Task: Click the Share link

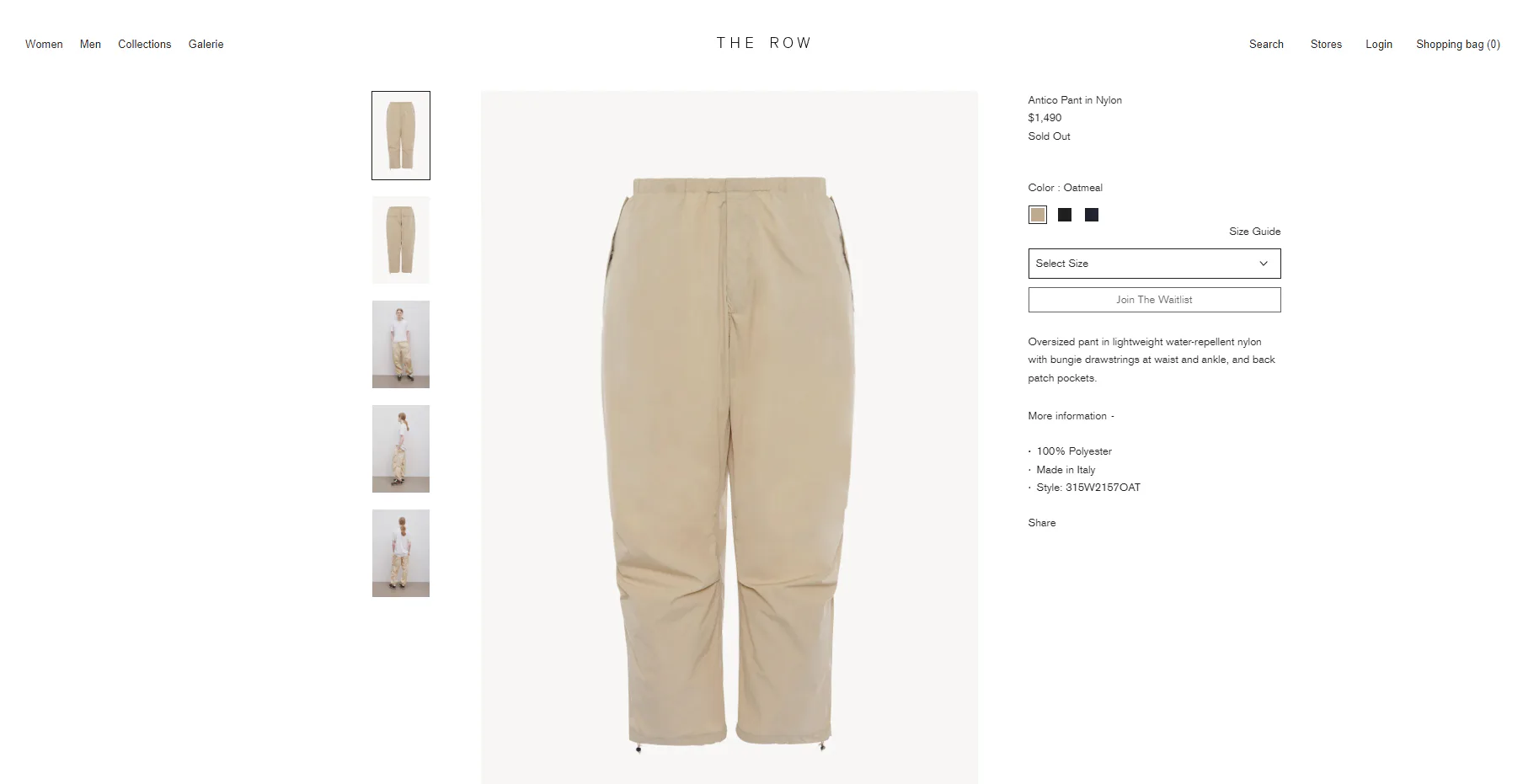Action: [x=1041, y=523]
